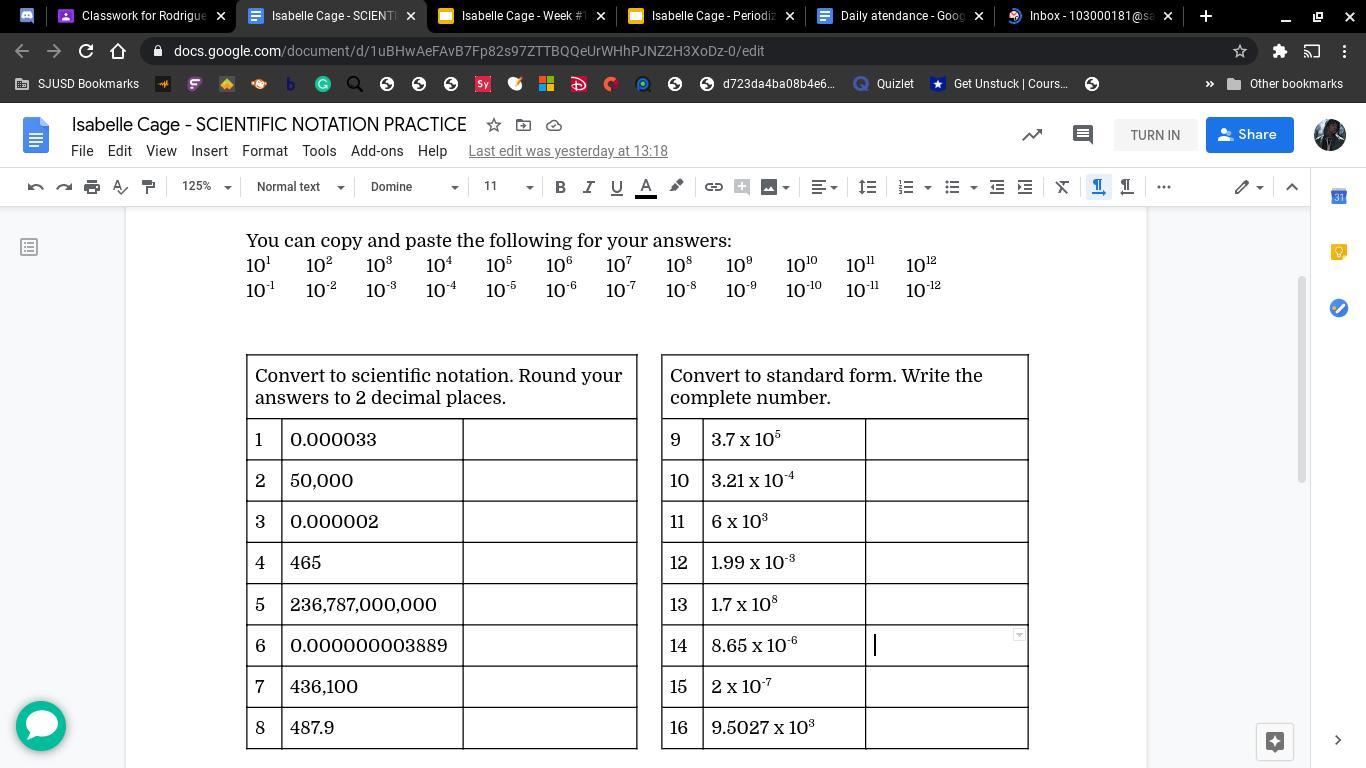Click the TURN IN button
This screenshot has width=1366, height=768.
pyautogui.click(x=1155, y=135)
